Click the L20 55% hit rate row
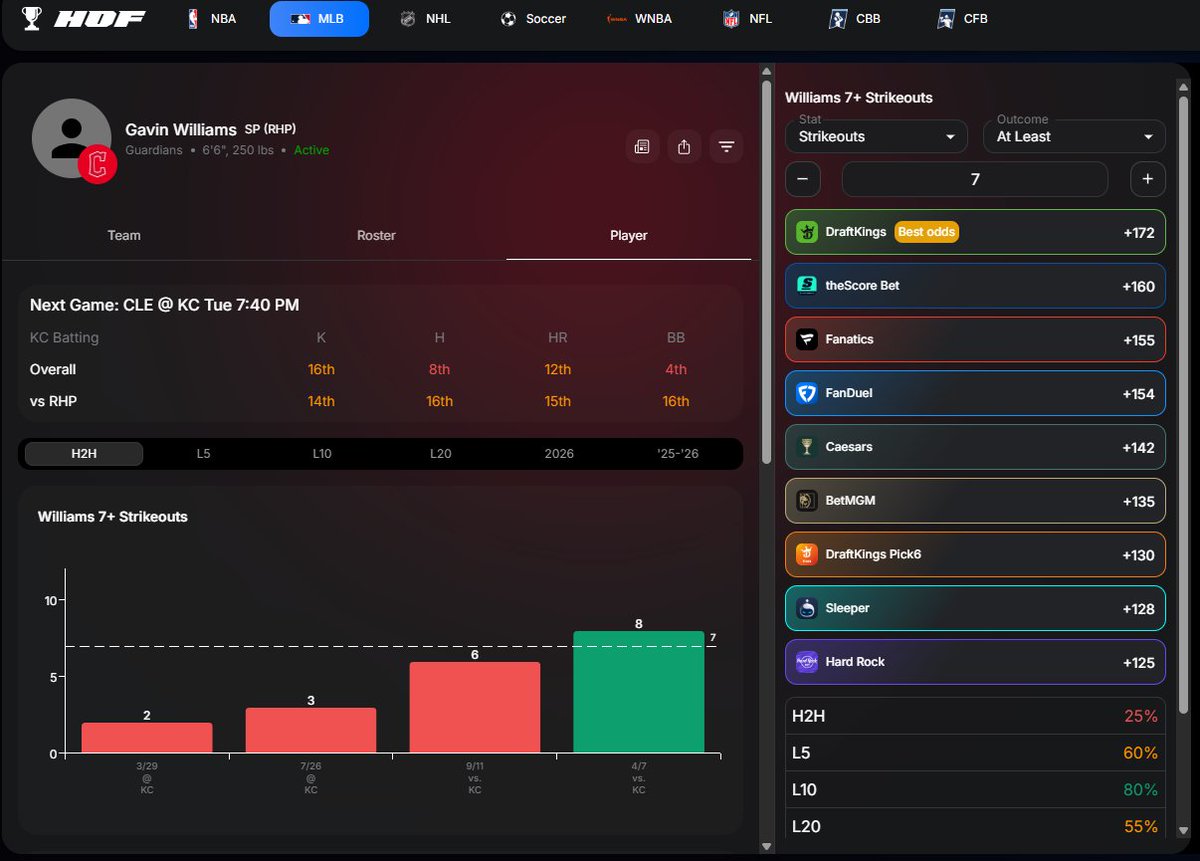Image resolution: width=1200 pixels, height=861 pixels. (975, 827)
